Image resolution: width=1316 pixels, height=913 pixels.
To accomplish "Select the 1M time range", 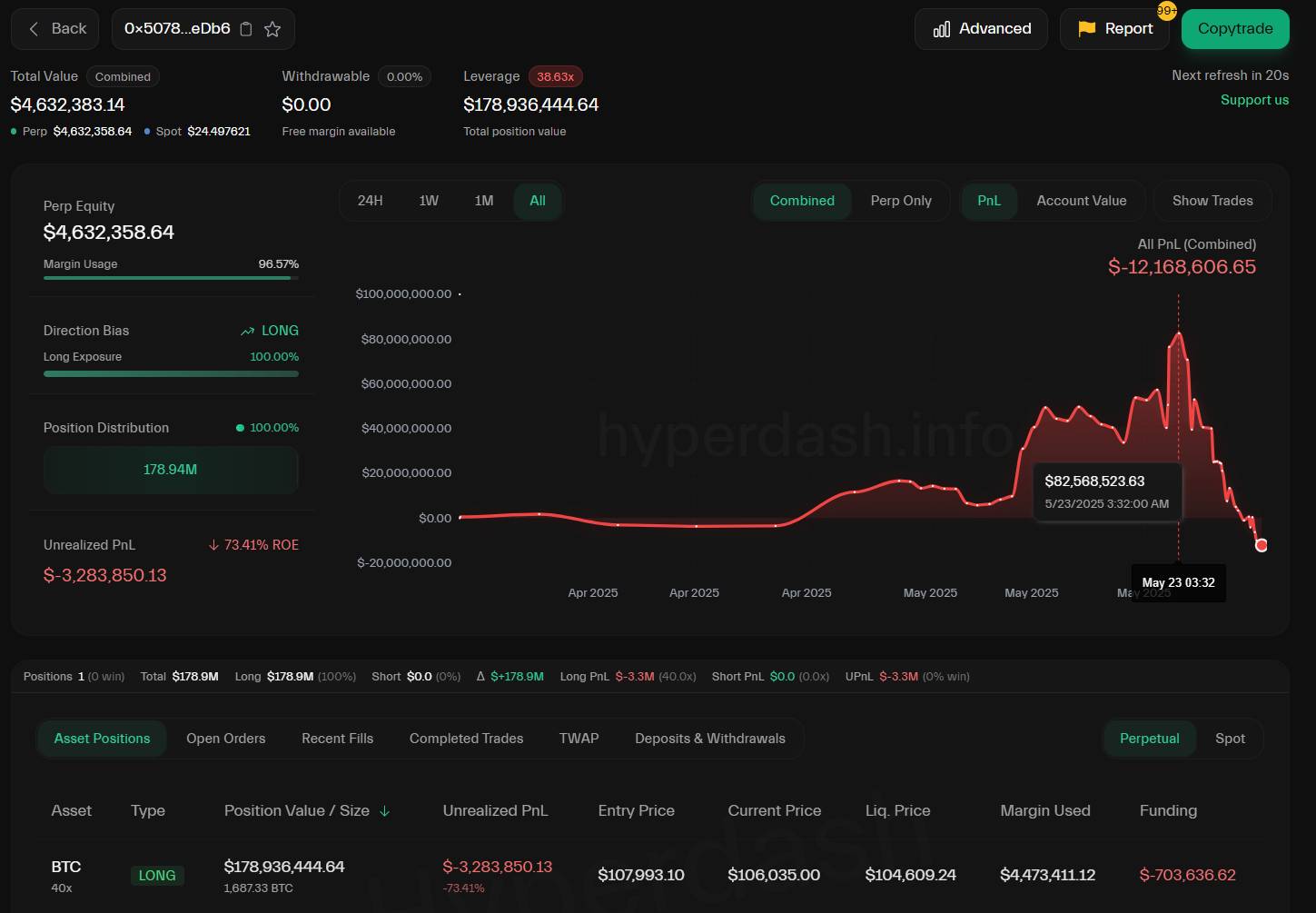I will (x=483, y=201).
